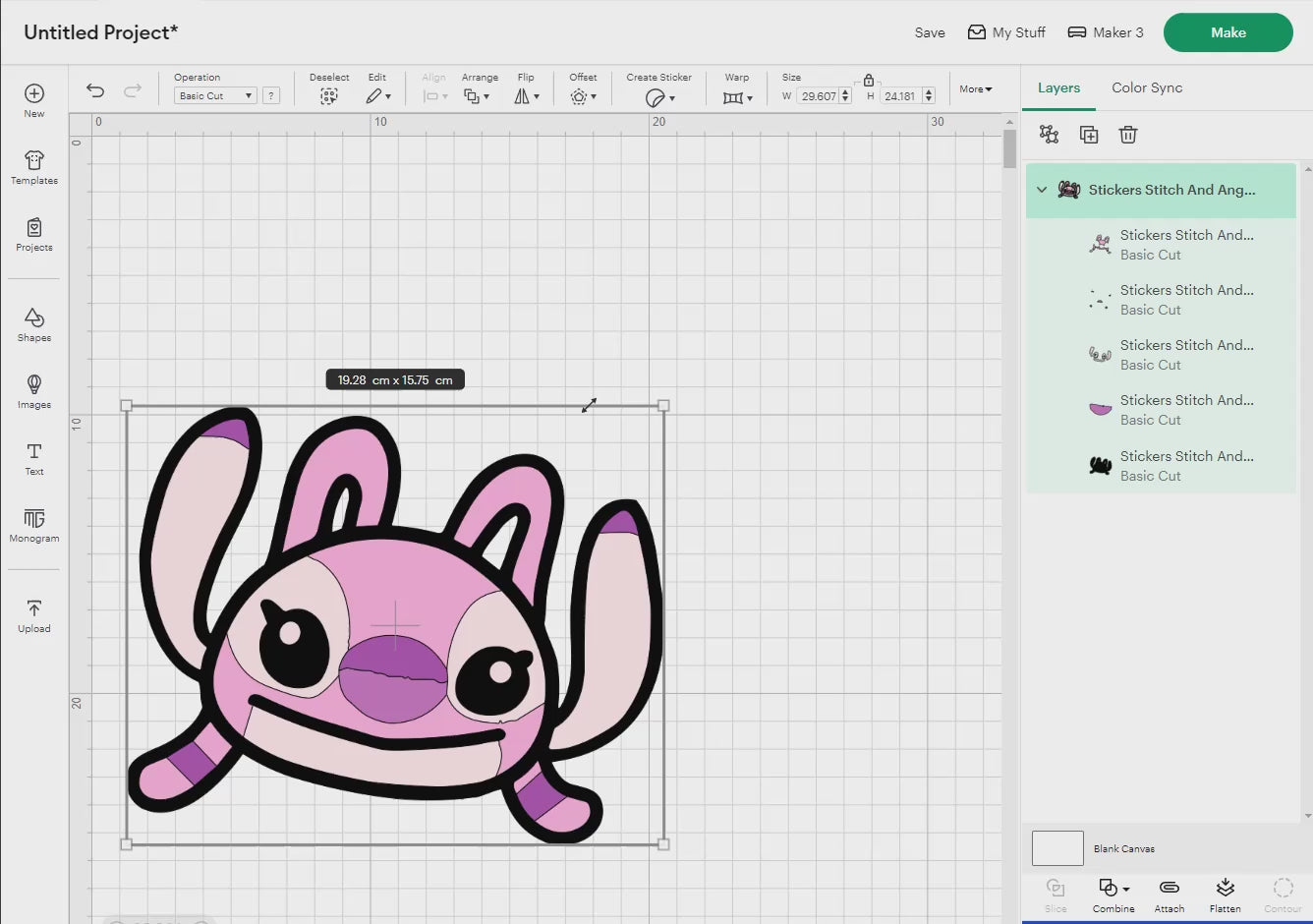This screenshot has height=924, width=1313.
Task: Select the third Basic Cut layer with gray face thumbnail
Action: (1162, 355)
